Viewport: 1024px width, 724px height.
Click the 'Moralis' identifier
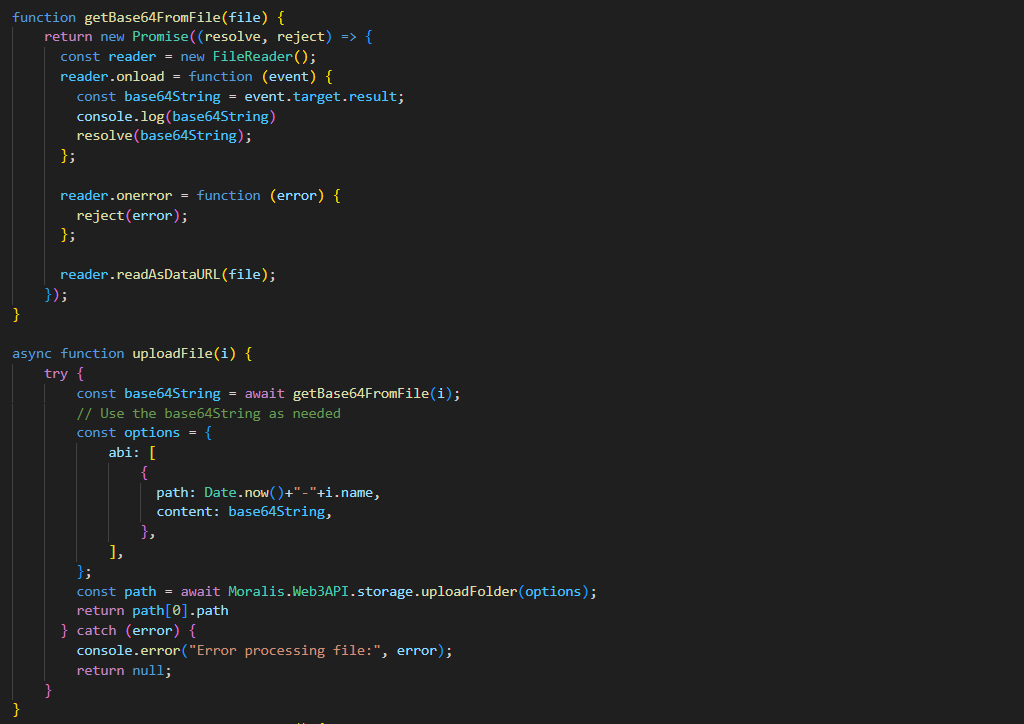257,591
